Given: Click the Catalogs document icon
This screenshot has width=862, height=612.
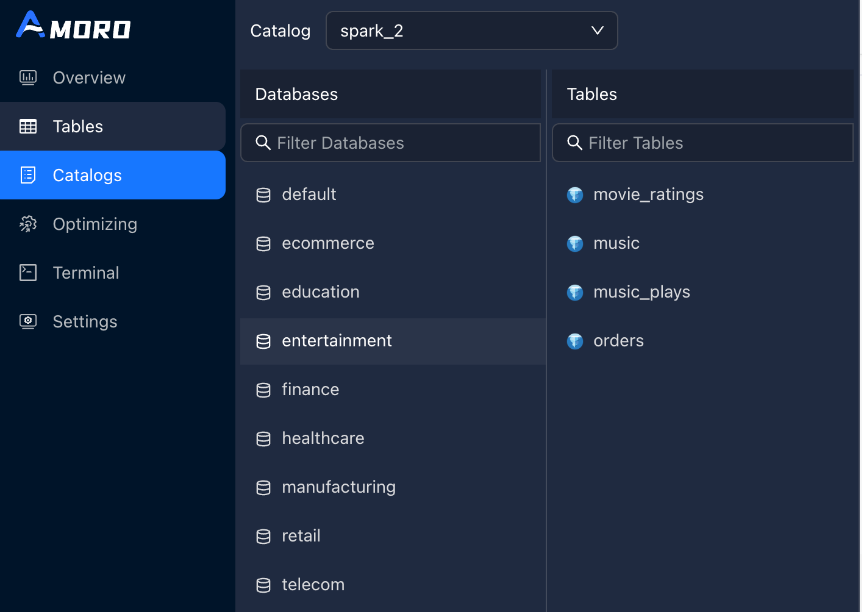Looking at the screenshot, I should [28, 175].
